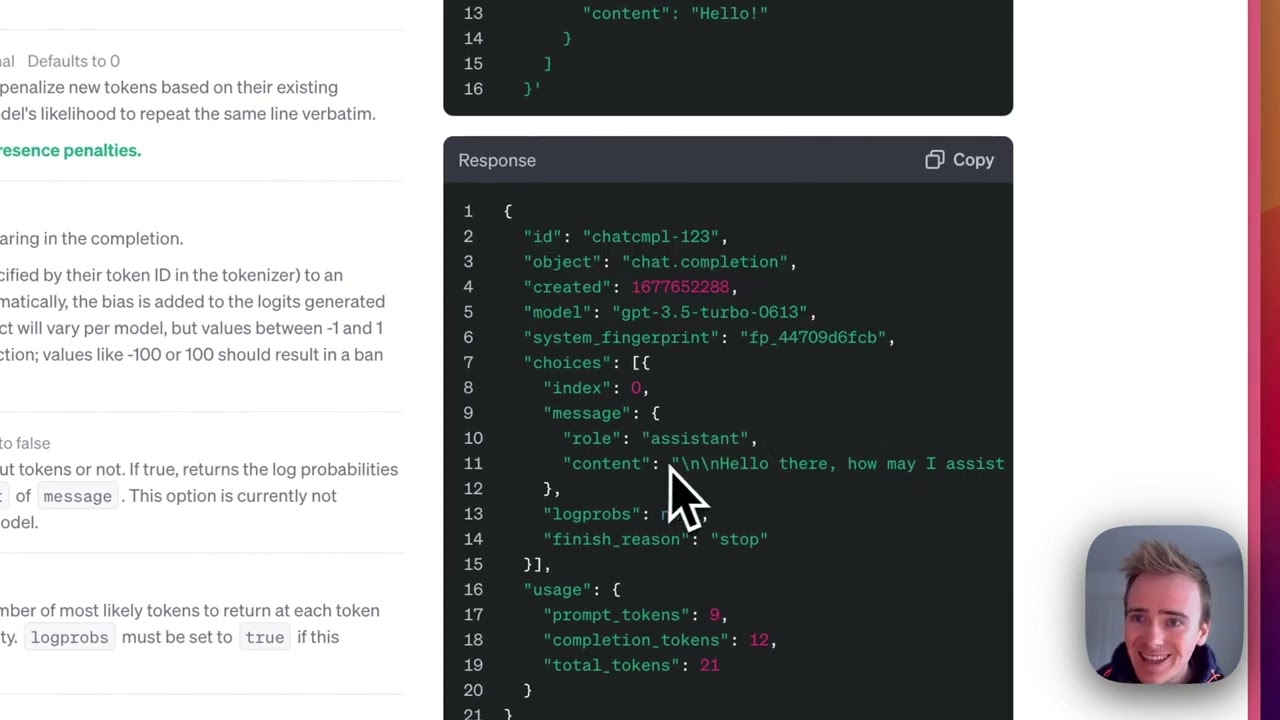Click the finish_reason value "stop"

[x=739, y=539]
